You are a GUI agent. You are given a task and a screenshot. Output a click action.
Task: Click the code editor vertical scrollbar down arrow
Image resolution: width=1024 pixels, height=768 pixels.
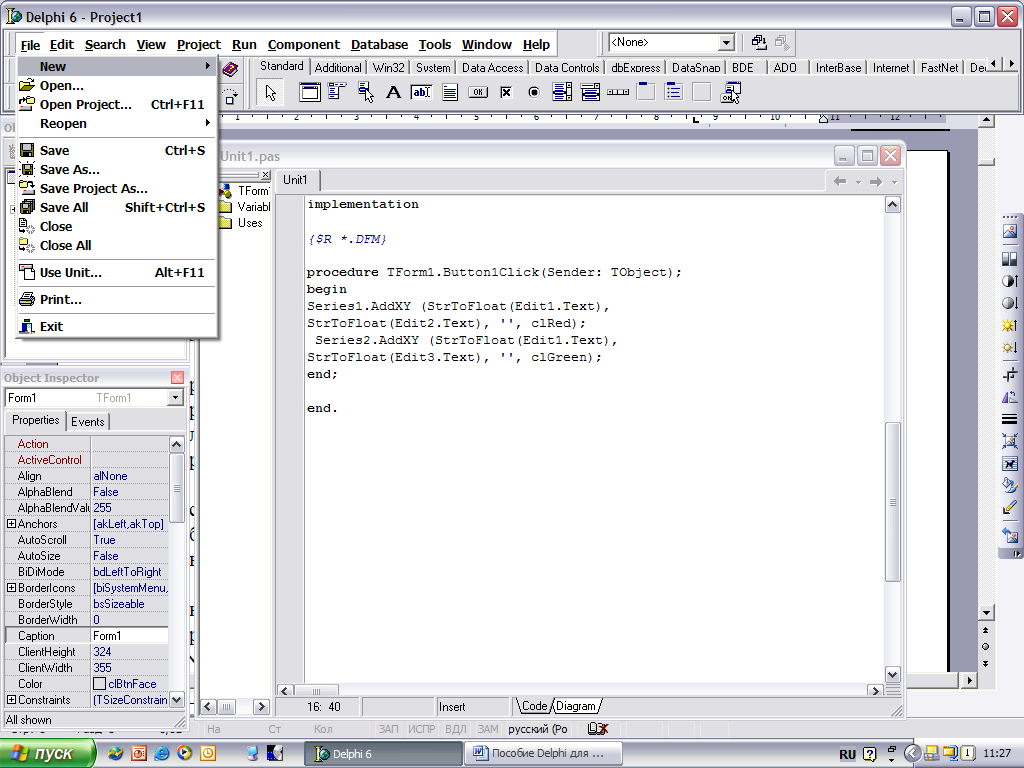point(892,675)
